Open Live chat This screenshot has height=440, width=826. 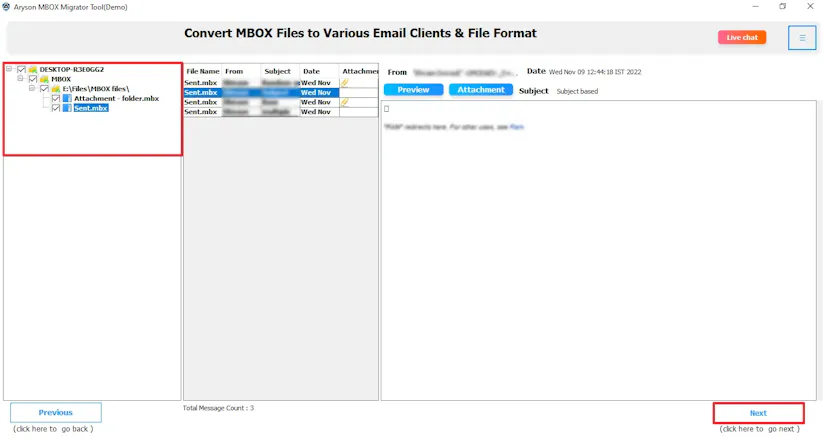[x=742, y=37]
